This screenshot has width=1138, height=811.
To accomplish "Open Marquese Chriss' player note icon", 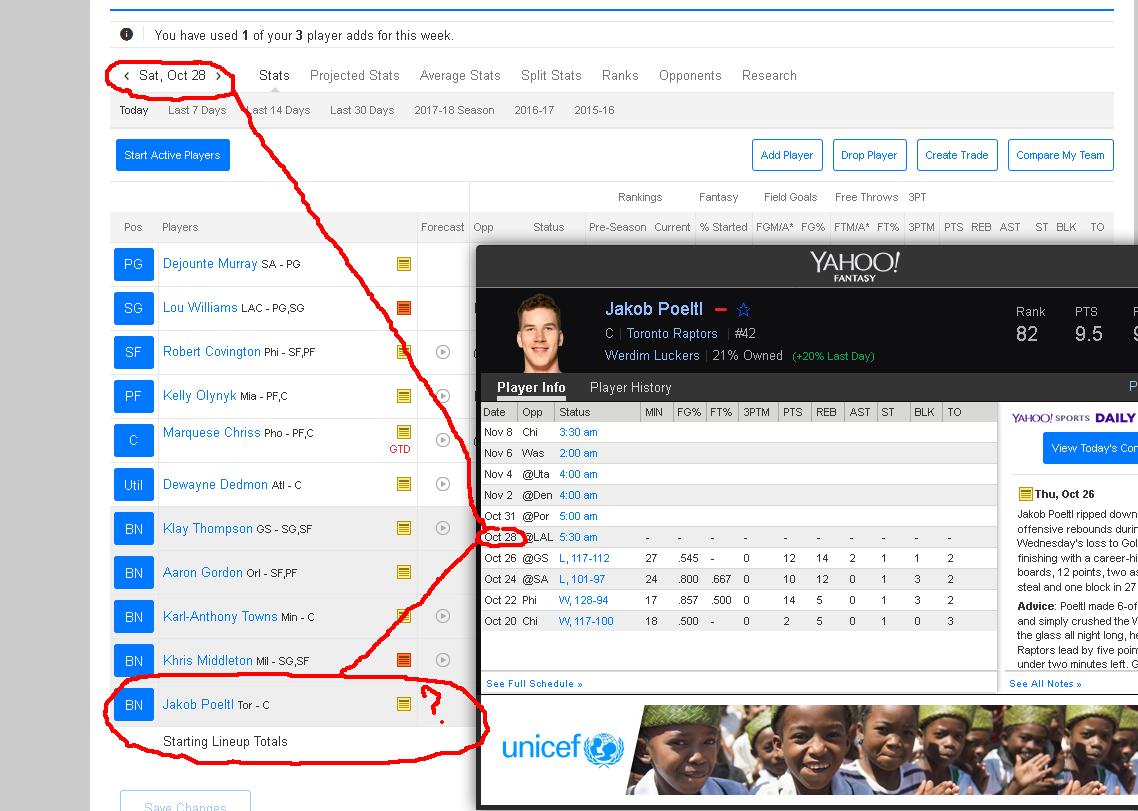I will 404,432.
